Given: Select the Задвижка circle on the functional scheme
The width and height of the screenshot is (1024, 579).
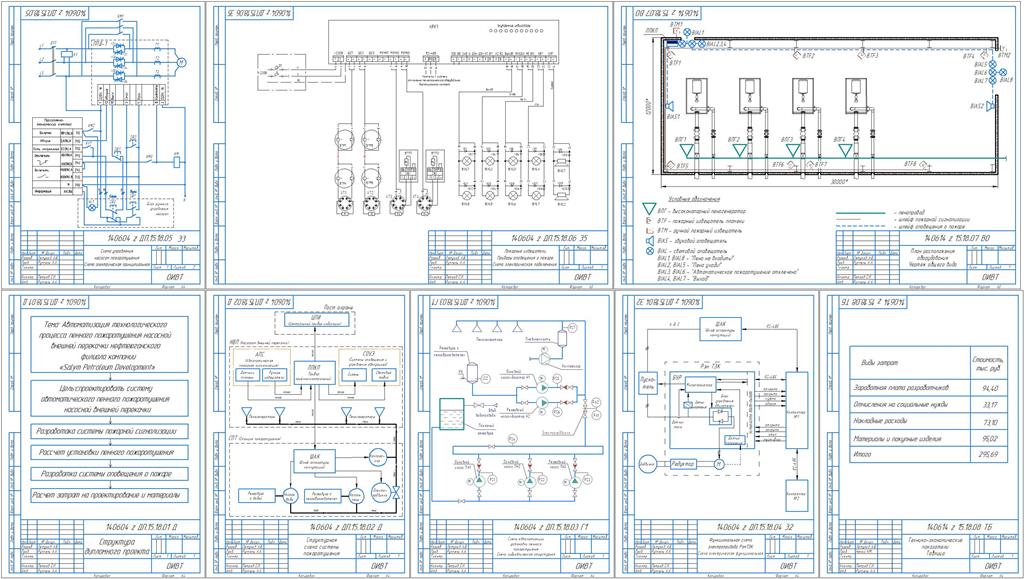Looking at the screenshot, I should pos(648,463).
